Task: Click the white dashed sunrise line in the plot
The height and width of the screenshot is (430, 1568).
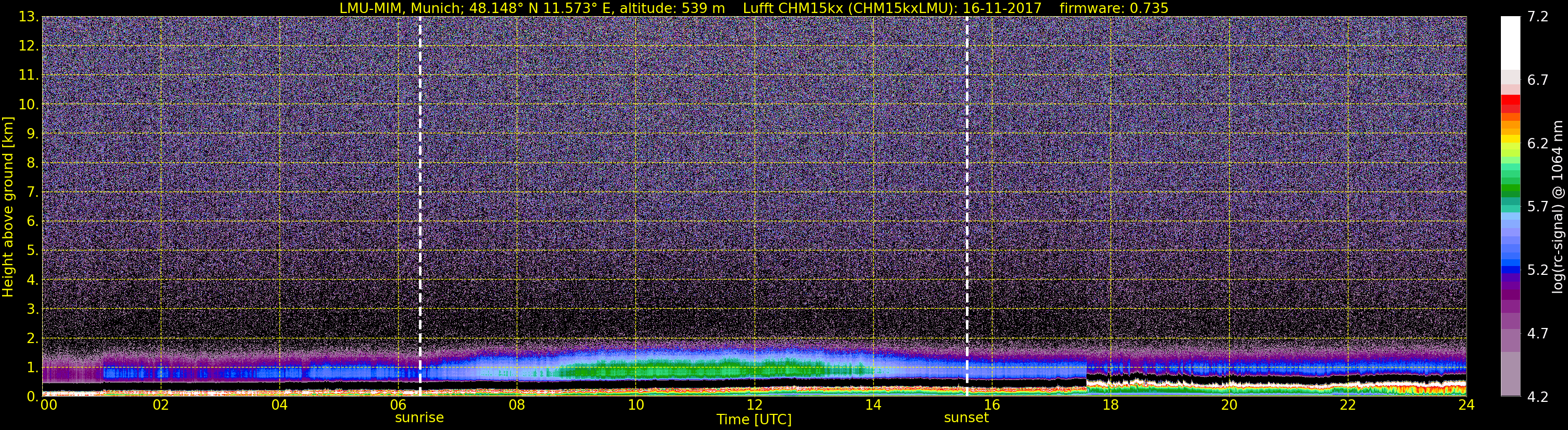Action: 420,206
